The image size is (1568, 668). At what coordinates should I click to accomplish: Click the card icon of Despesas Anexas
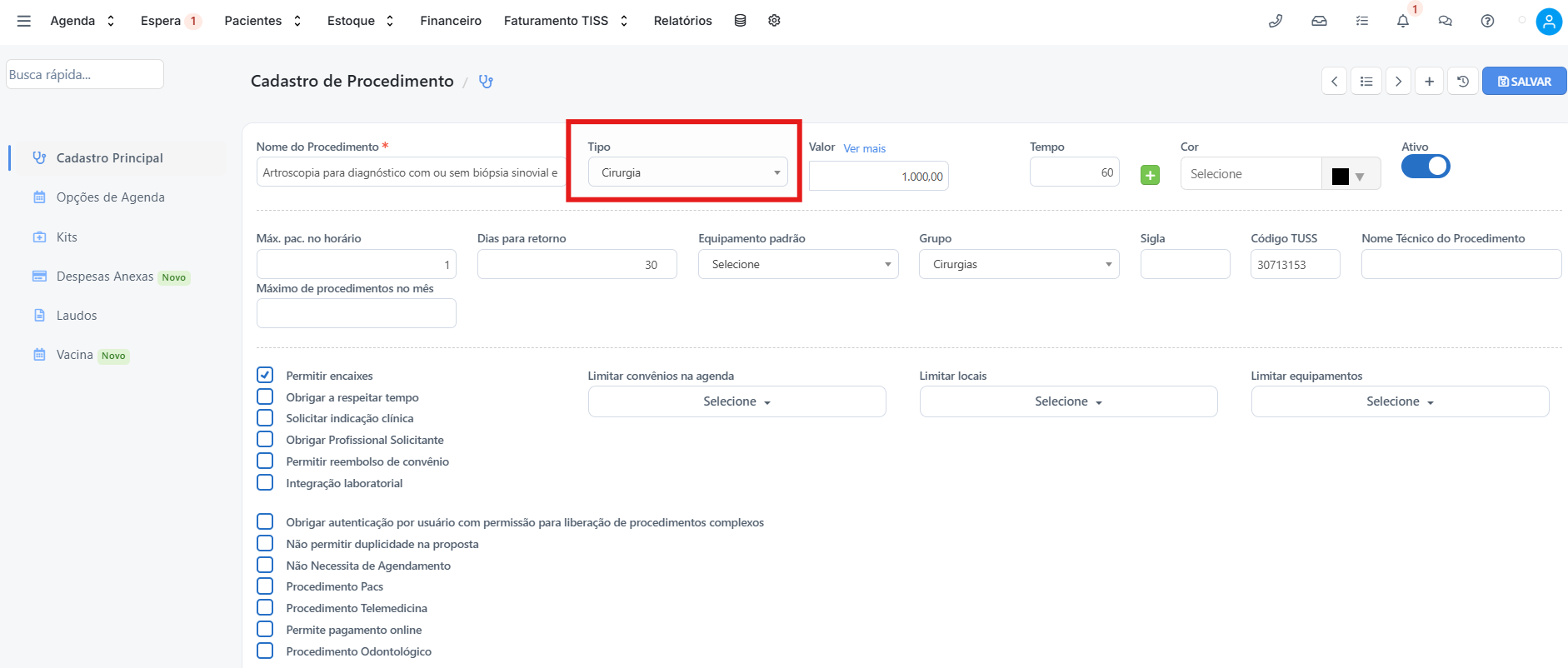click(39, 277)
